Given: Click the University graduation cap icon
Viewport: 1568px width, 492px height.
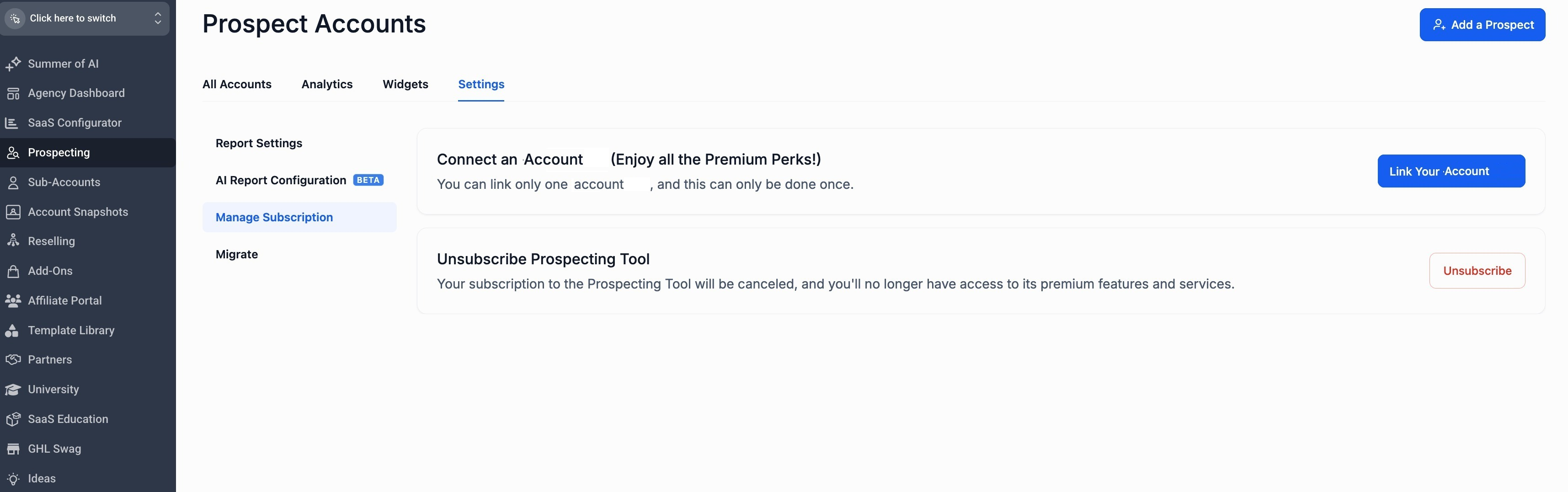Looking at the screenshot, I should pos(13,389).
